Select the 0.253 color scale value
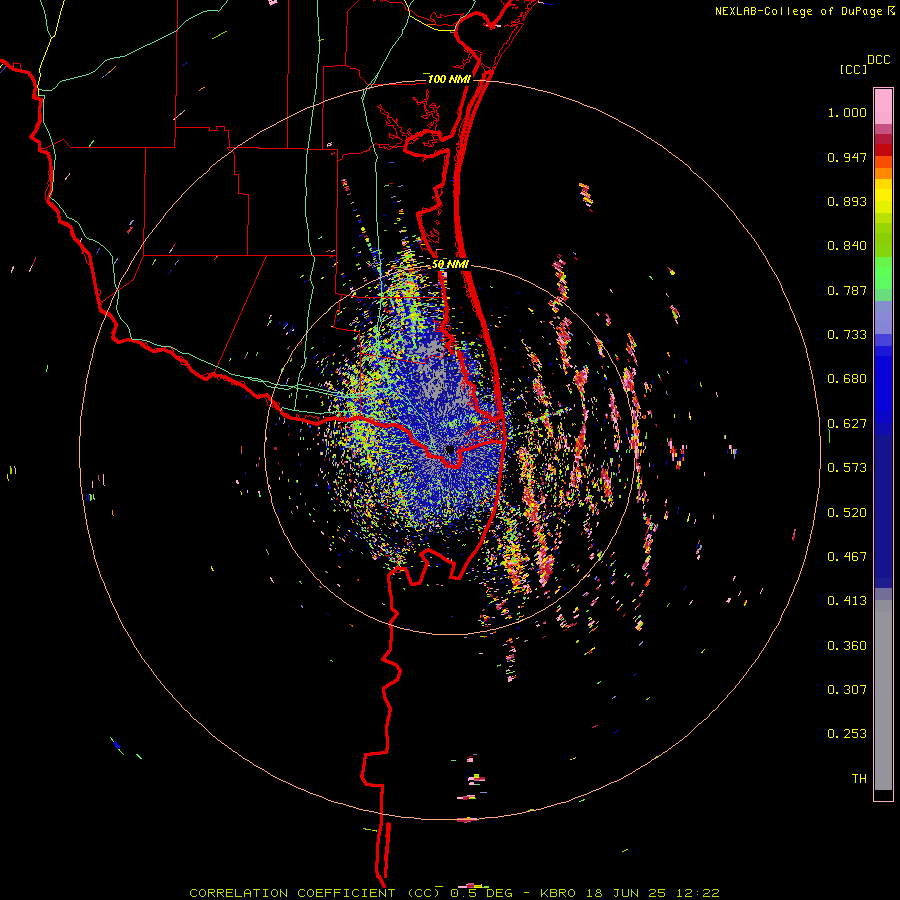Viewport: 900px width, 900px height. pos(847,734)
